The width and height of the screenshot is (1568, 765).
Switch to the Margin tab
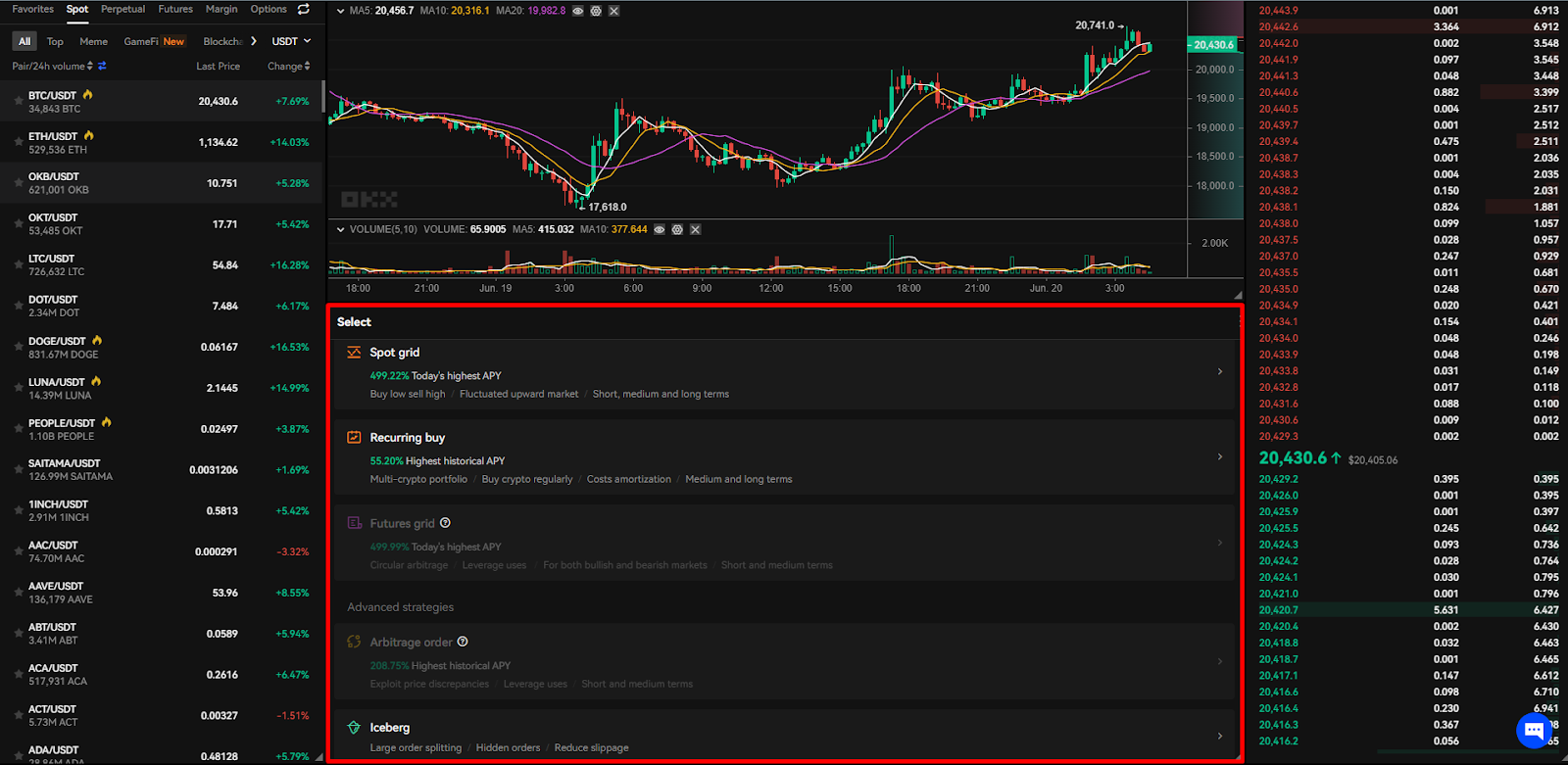[221, 9]
